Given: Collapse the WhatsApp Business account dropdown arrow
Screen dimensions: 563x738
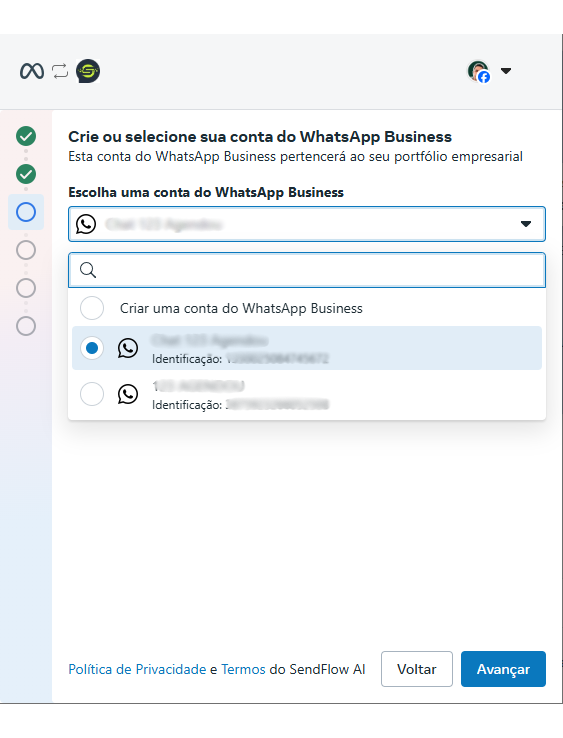Looking at the screenshot, I should pyautogui.click(x=526, y=224).
